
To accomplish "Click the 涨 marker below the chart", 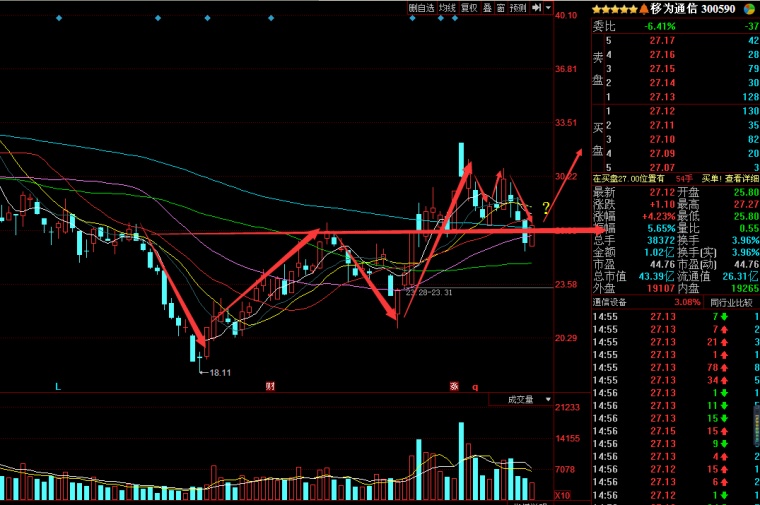I will pyautogui.click(x=453, y=387).
